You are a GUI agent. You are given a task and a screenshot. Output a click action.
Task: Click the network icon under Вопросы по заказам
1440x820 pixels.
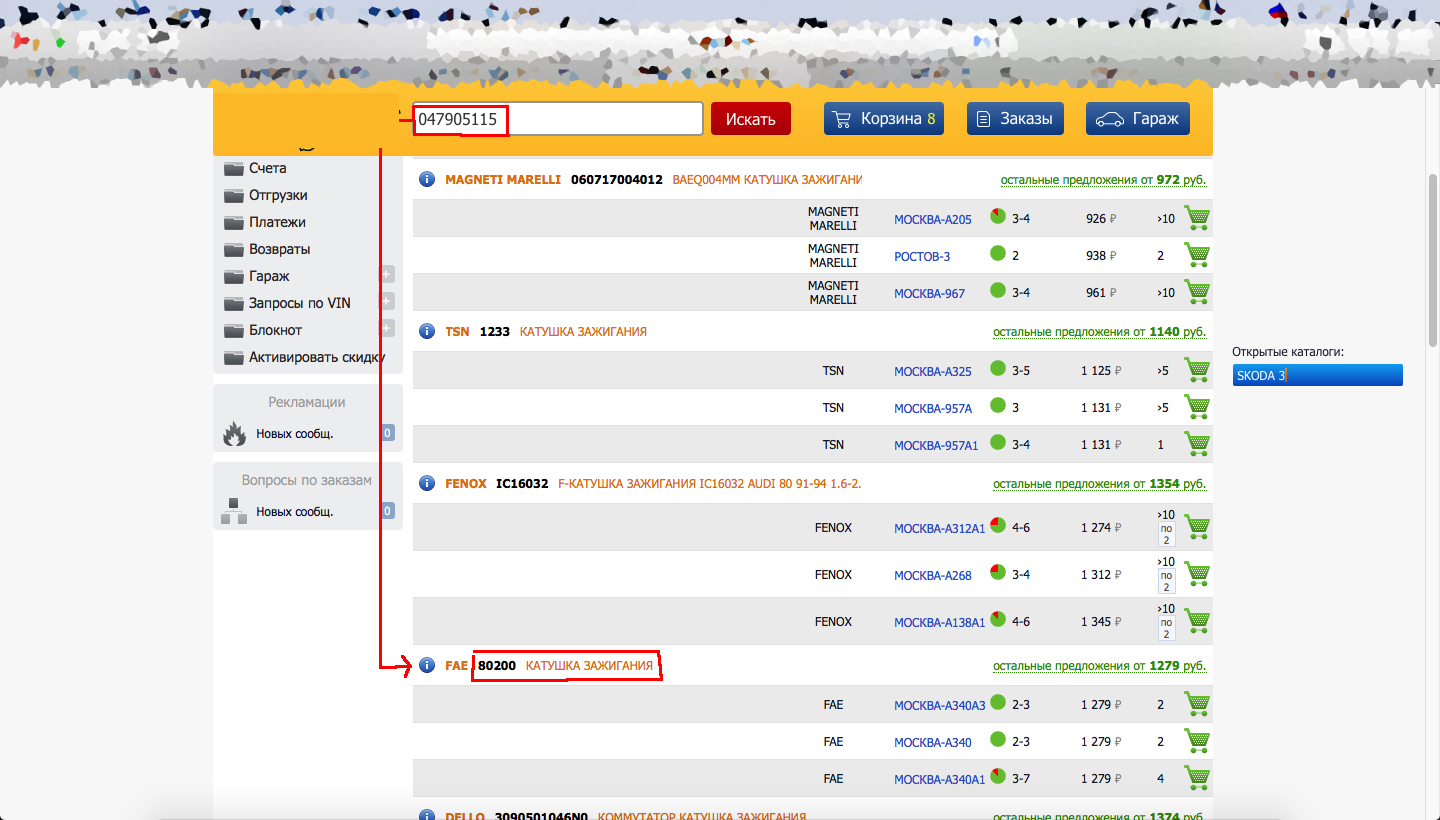click(234, 511)
